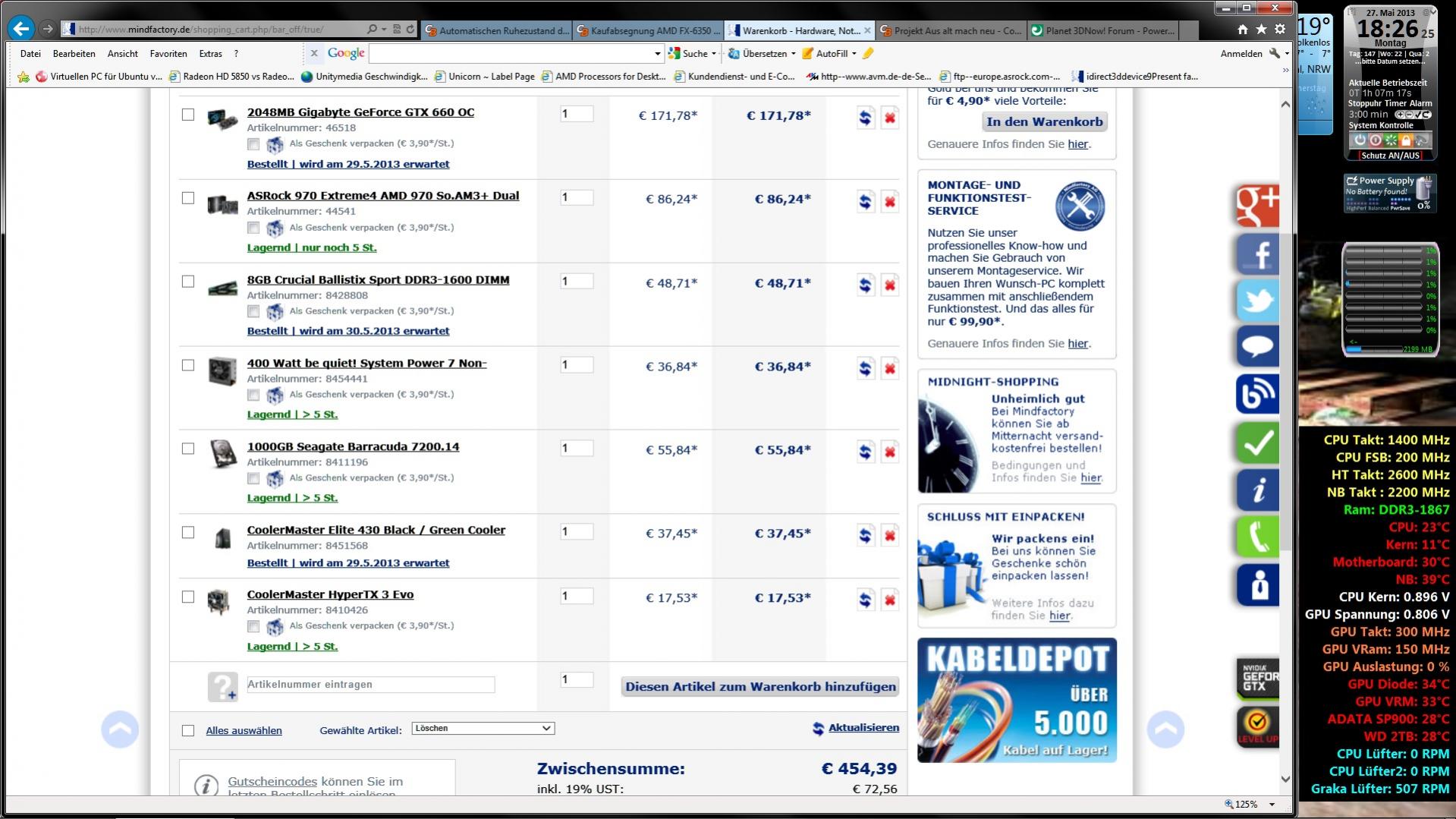Select the ASRock 970 Extreme4 row checkbox
1456x819 pixels.
click(188, 198)
